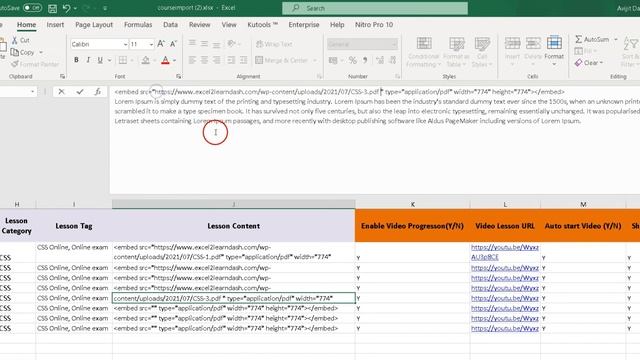This screenshot has height=360, width=640.
Task: Open the Enterprise ribbon tab
Action: pos(304,25)
